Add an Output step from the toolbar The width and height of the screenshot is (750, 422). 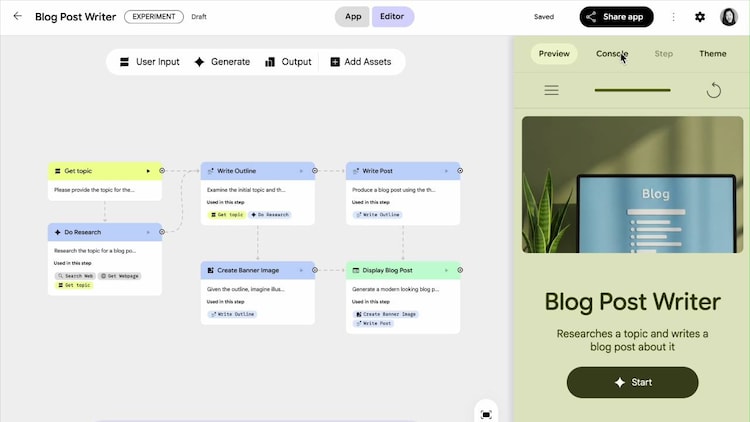288,62
